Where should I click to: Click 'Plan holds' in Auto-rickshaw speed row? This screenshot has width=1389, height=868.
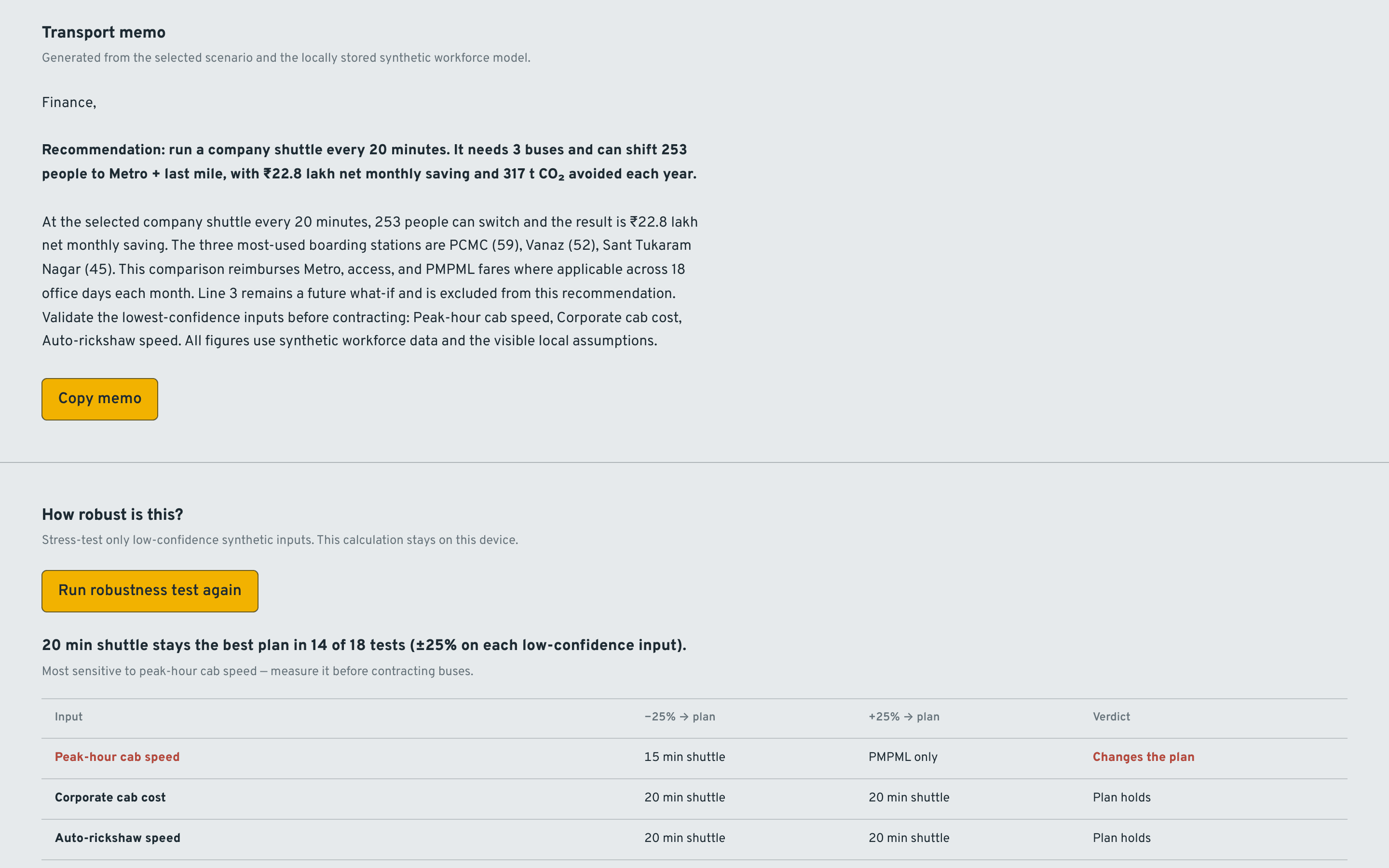pos(1121,838)
